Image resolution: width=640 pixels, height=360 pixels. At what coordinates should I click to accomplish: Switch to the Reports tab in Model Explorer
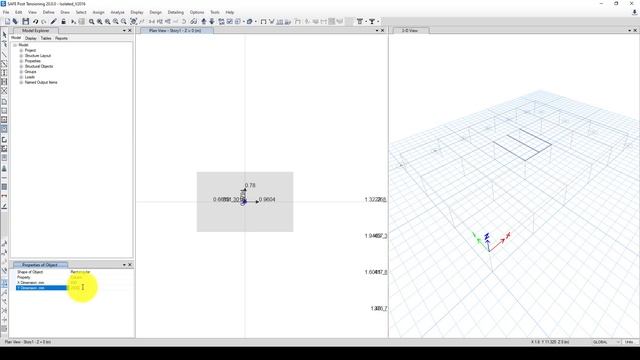pos(61,38)
